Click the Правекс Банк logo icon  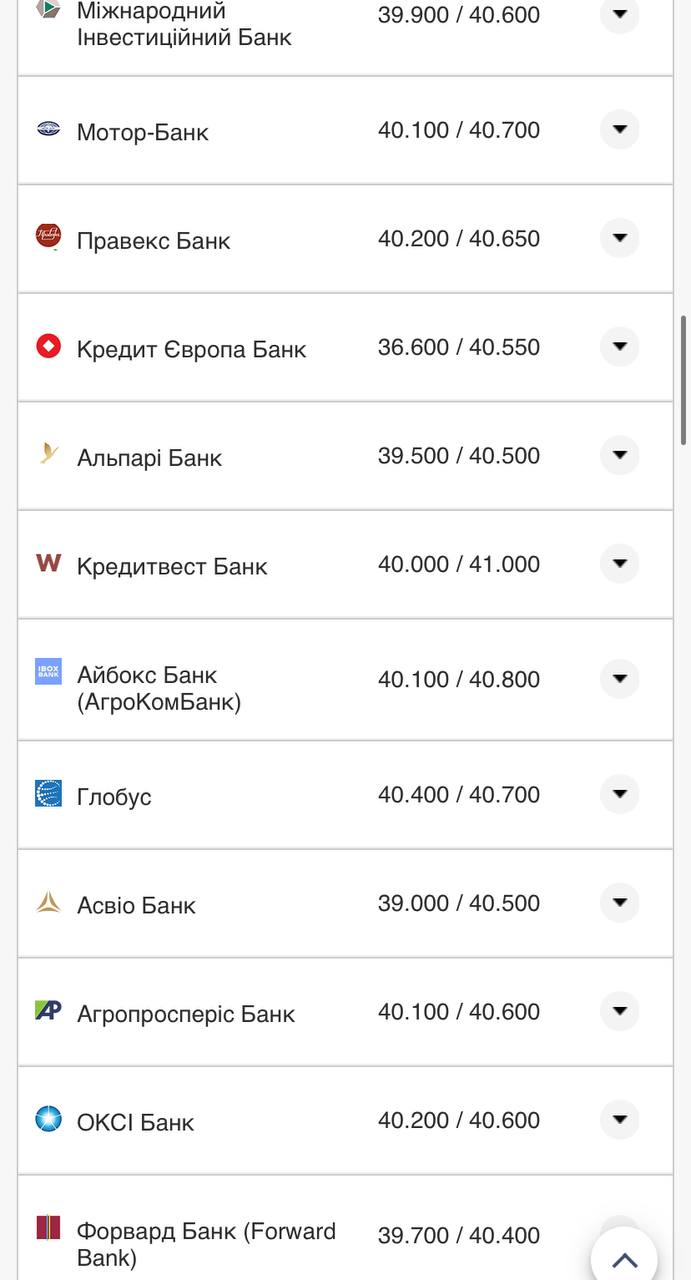click(48, 236)
